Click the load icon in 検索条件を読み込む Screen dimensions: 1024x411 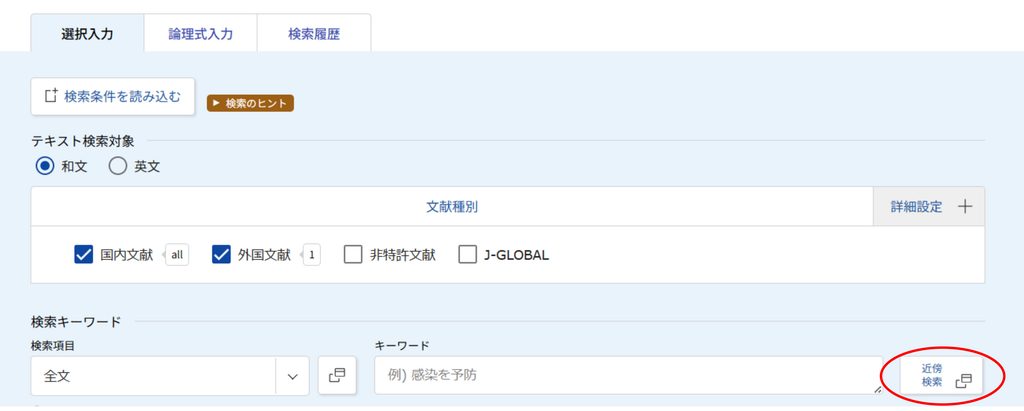[x=51, y=96]
